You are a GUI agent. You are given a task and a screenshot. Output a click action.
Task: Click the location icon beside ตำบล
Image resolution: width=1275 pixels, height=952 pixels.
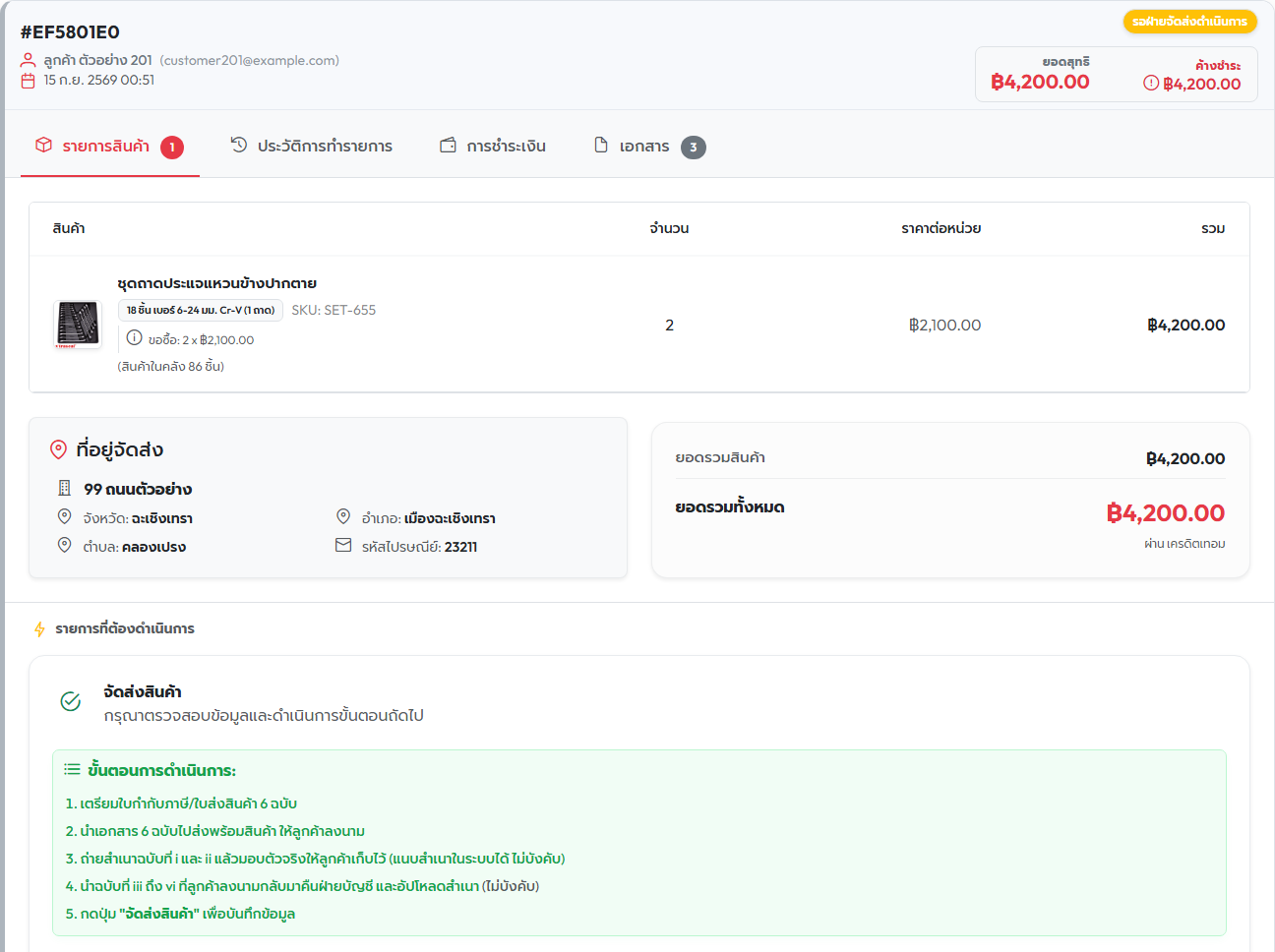click(65, 546)
